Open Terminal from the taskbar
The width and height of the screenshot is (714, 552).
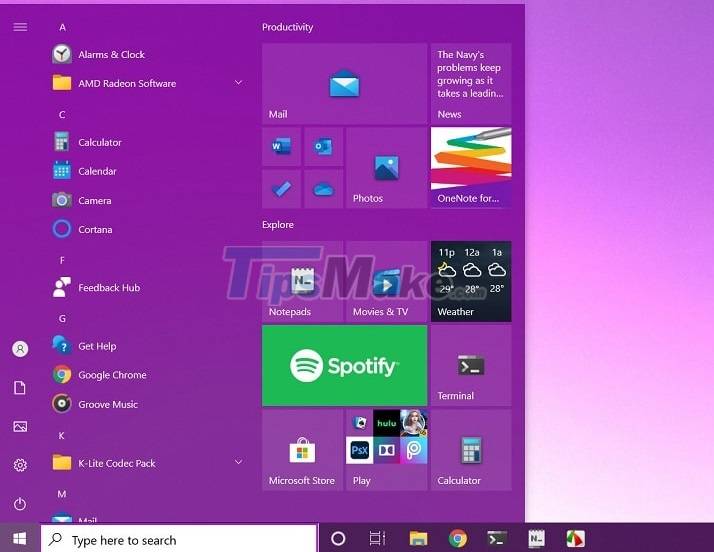coord(497,539)
